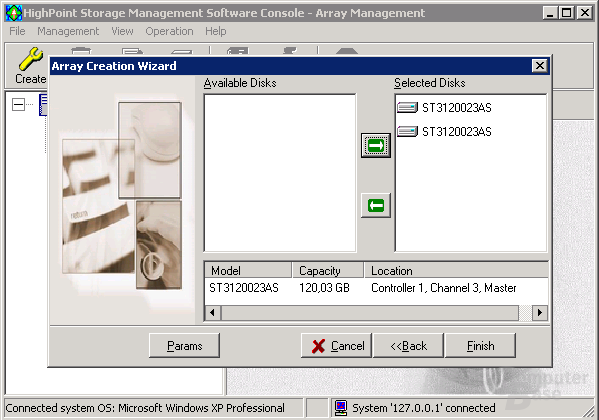This screenshot has height=420, width=599.
Task: Open the Operation menu
Action: (x=169, y=31)
